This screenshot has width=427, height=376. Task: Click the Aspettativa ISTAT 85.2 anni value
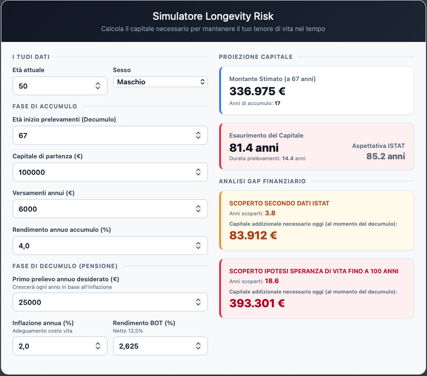click(x=386, y=156)
